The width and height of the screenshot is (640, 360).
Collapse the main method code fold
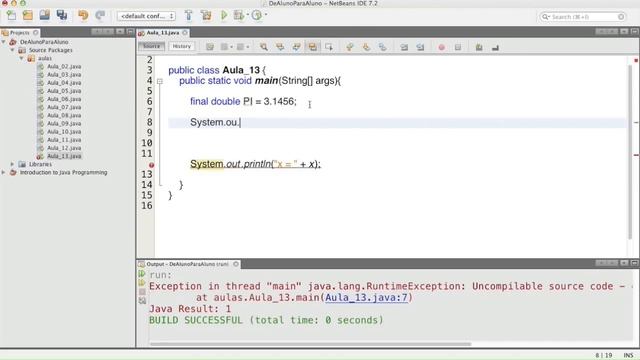(160, 81)
